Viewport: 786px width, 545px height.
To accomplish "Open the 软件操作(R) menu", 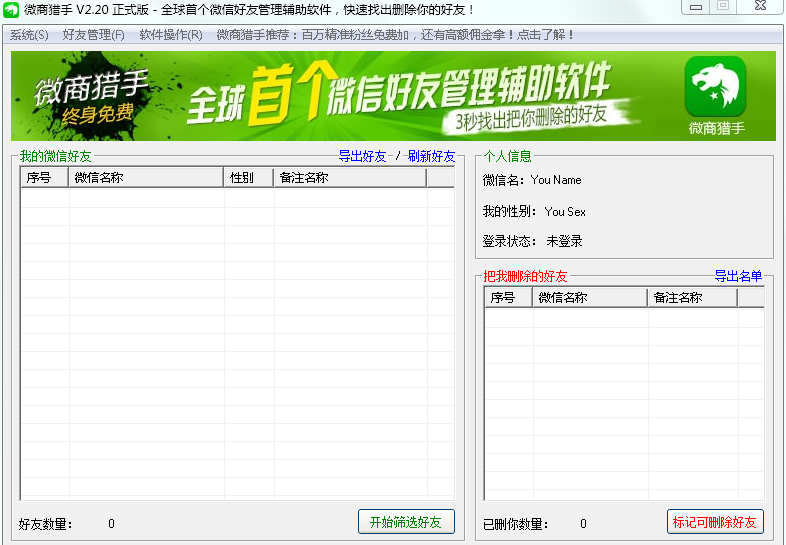I will coord(170,35).
